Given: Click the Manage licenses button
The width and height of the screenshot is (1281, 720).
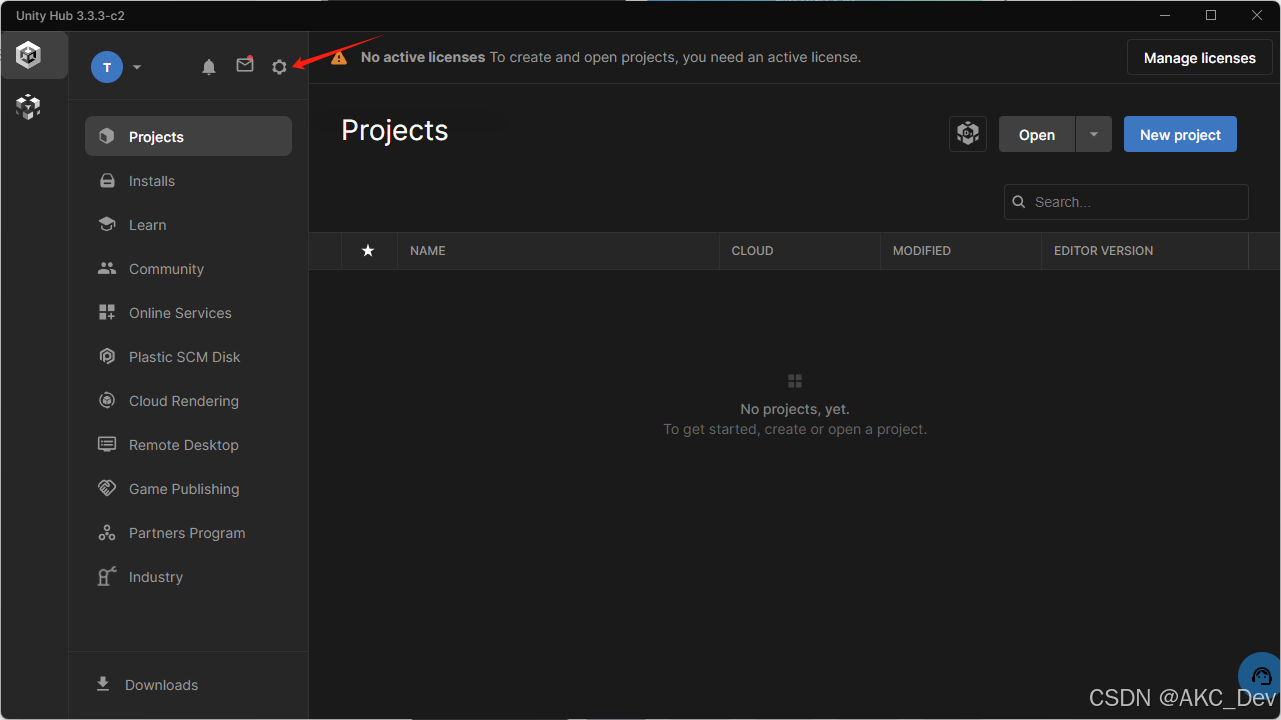Looking at the screenshot, I should 1199,57.
